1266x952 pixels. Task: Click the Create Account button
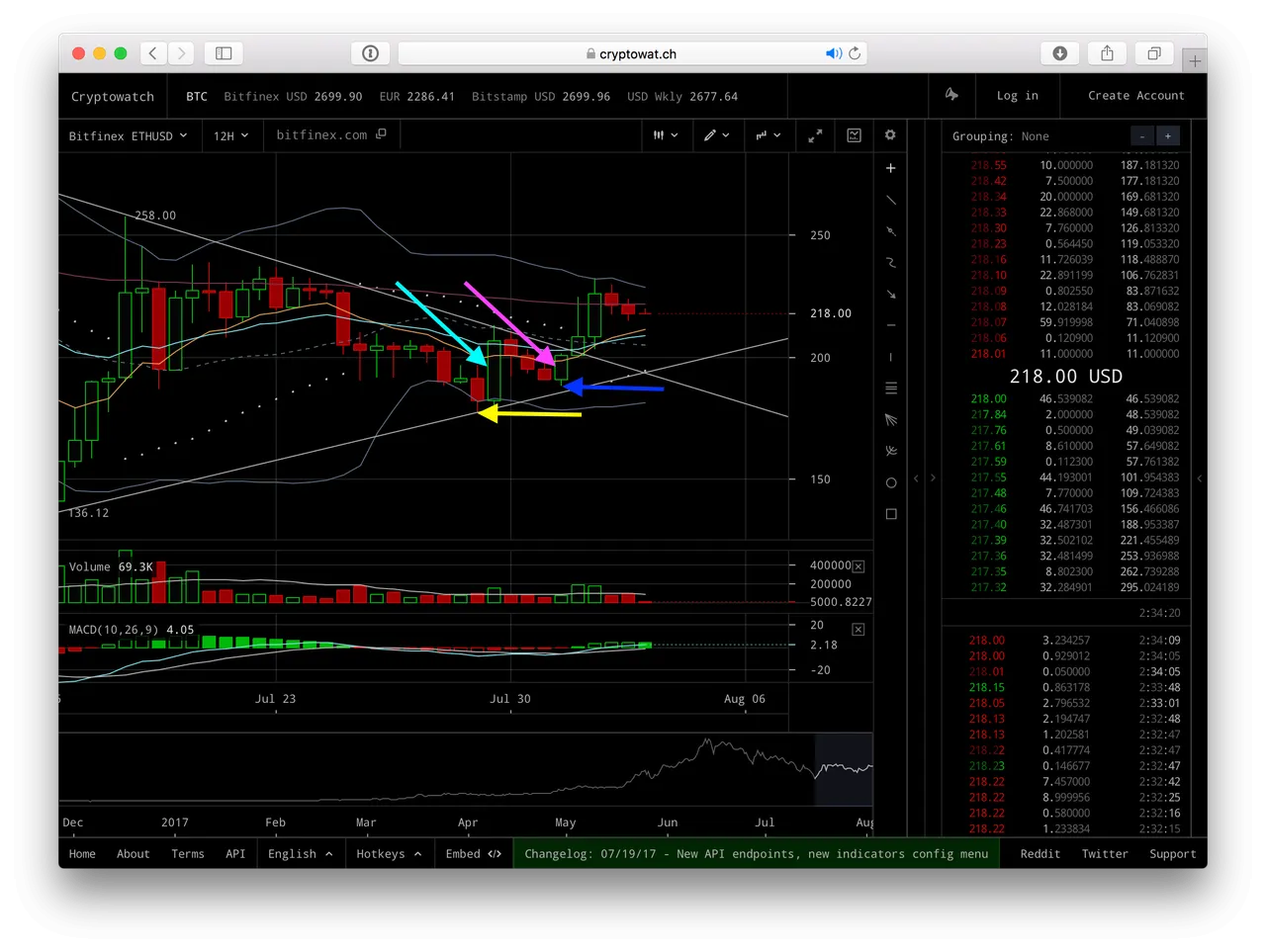click(1135, 96)
